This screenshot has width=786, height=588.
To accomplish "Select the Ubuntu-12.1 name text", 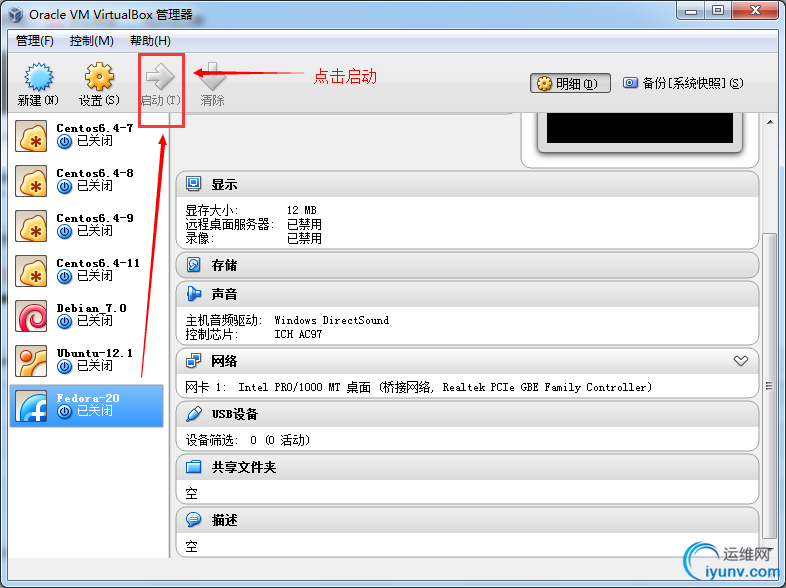I will click(x=95, y=353).
